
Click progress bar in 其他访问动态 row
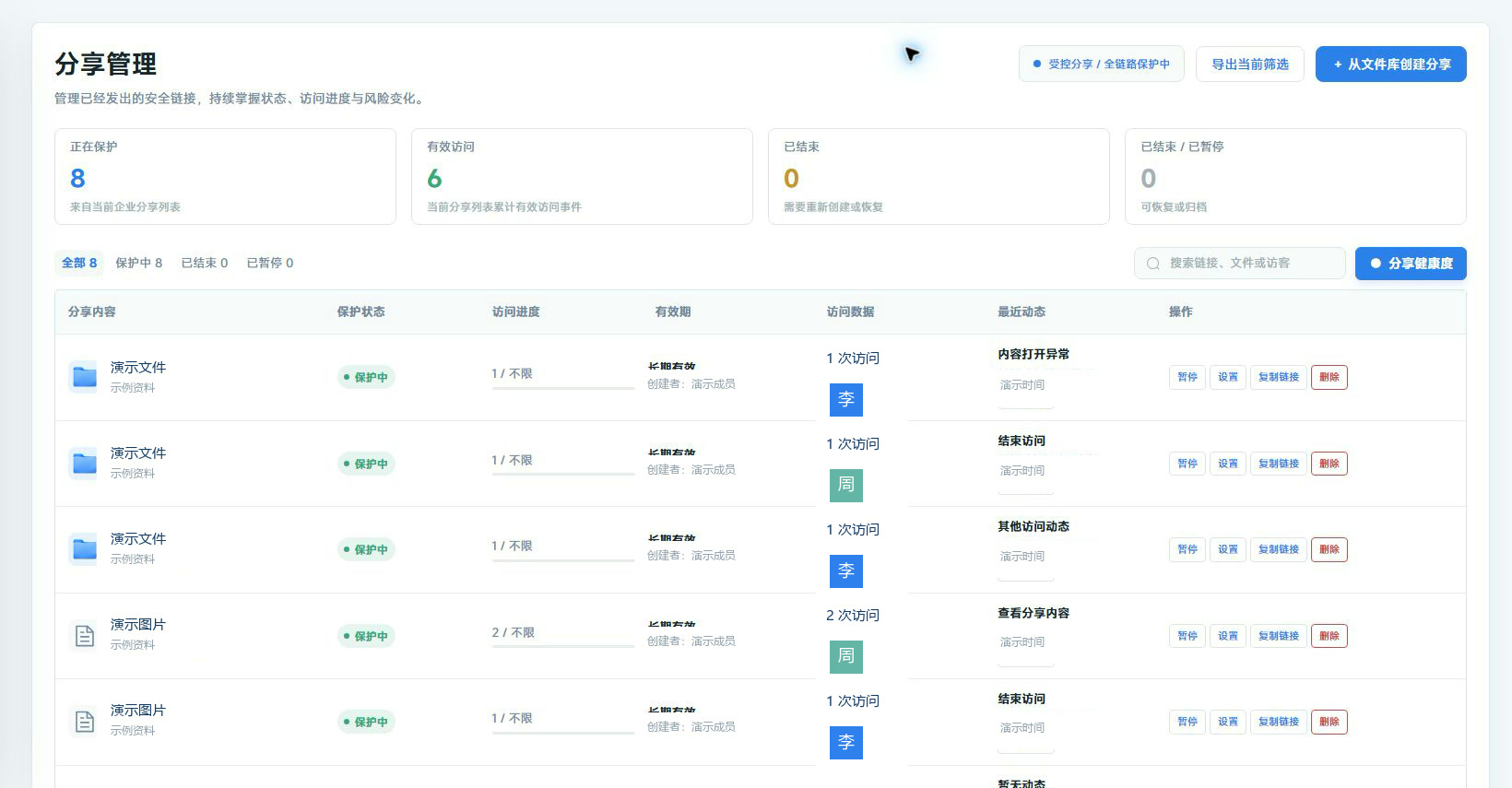pyautogui.click(x=563, y=560)
